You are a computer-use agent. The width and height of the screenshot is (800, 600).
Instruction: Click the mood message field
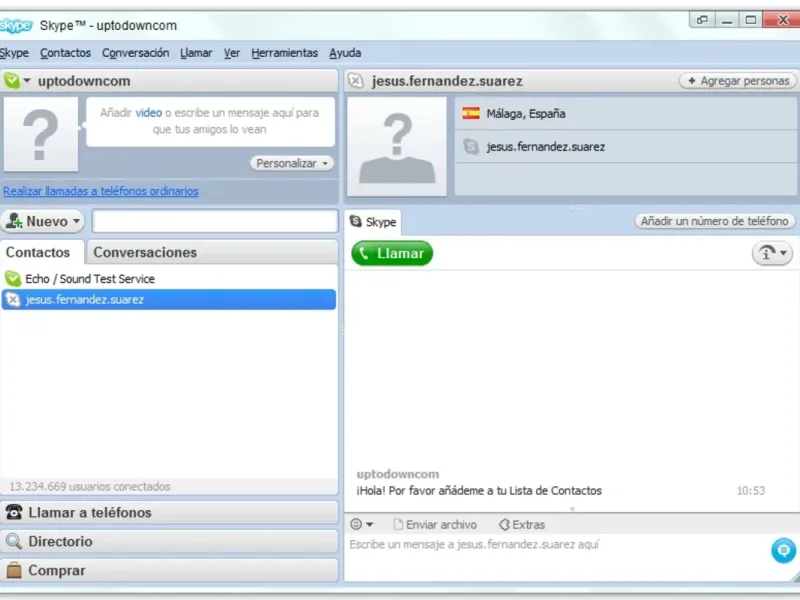(x=210, y=121)
